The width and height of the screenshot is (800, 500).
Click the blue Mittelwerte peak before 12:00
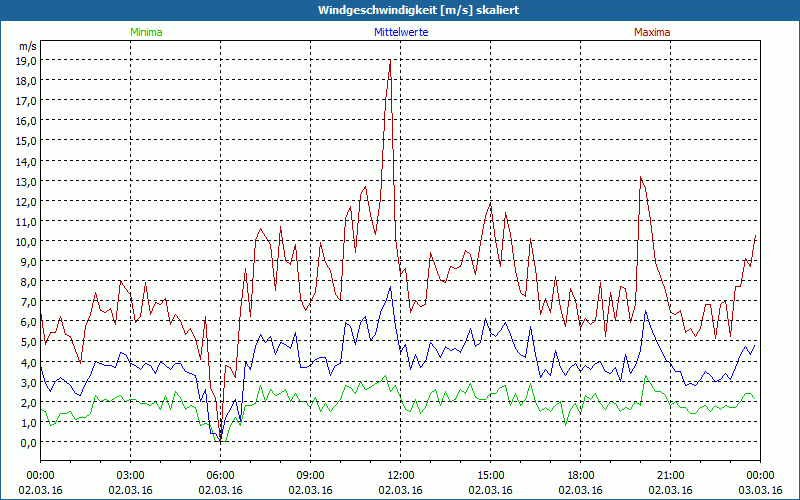(390, 287)
